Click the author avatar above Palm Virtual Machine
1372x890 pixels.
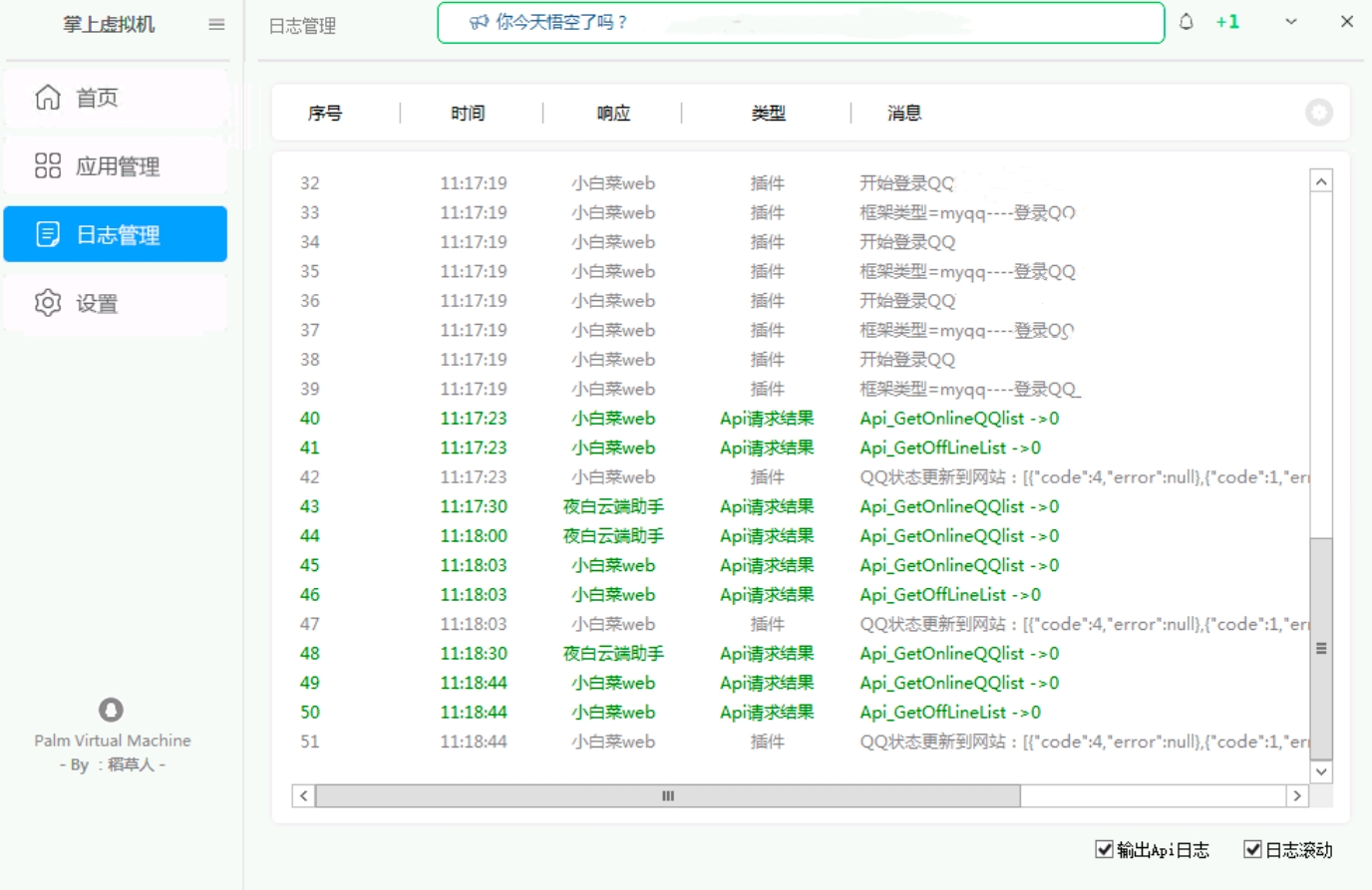click(x=111, y=710)
